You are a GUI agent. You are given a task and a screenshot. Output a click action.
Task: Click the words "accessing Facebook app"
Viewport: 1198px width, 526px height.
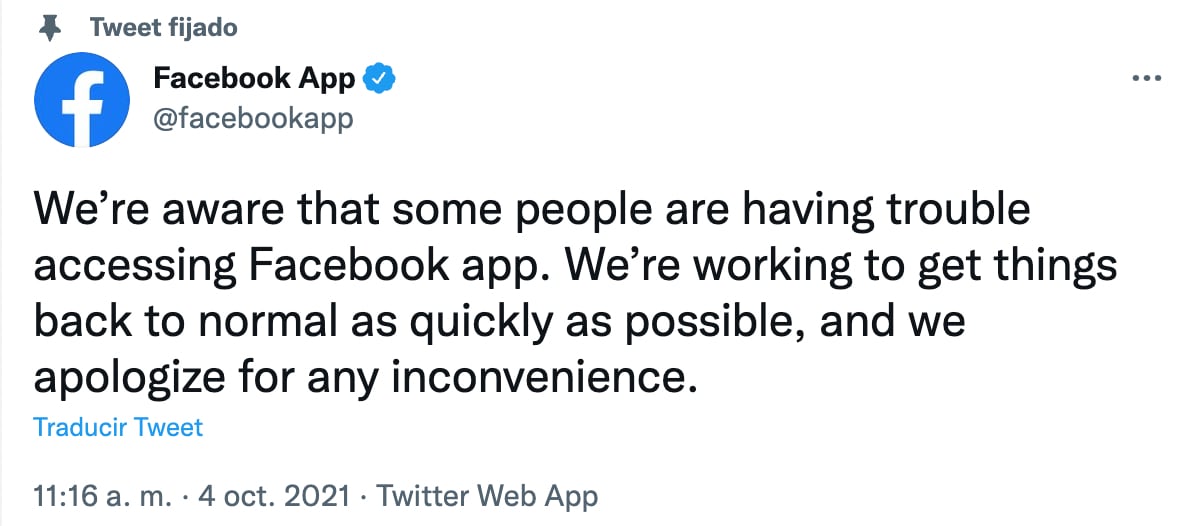271,267
